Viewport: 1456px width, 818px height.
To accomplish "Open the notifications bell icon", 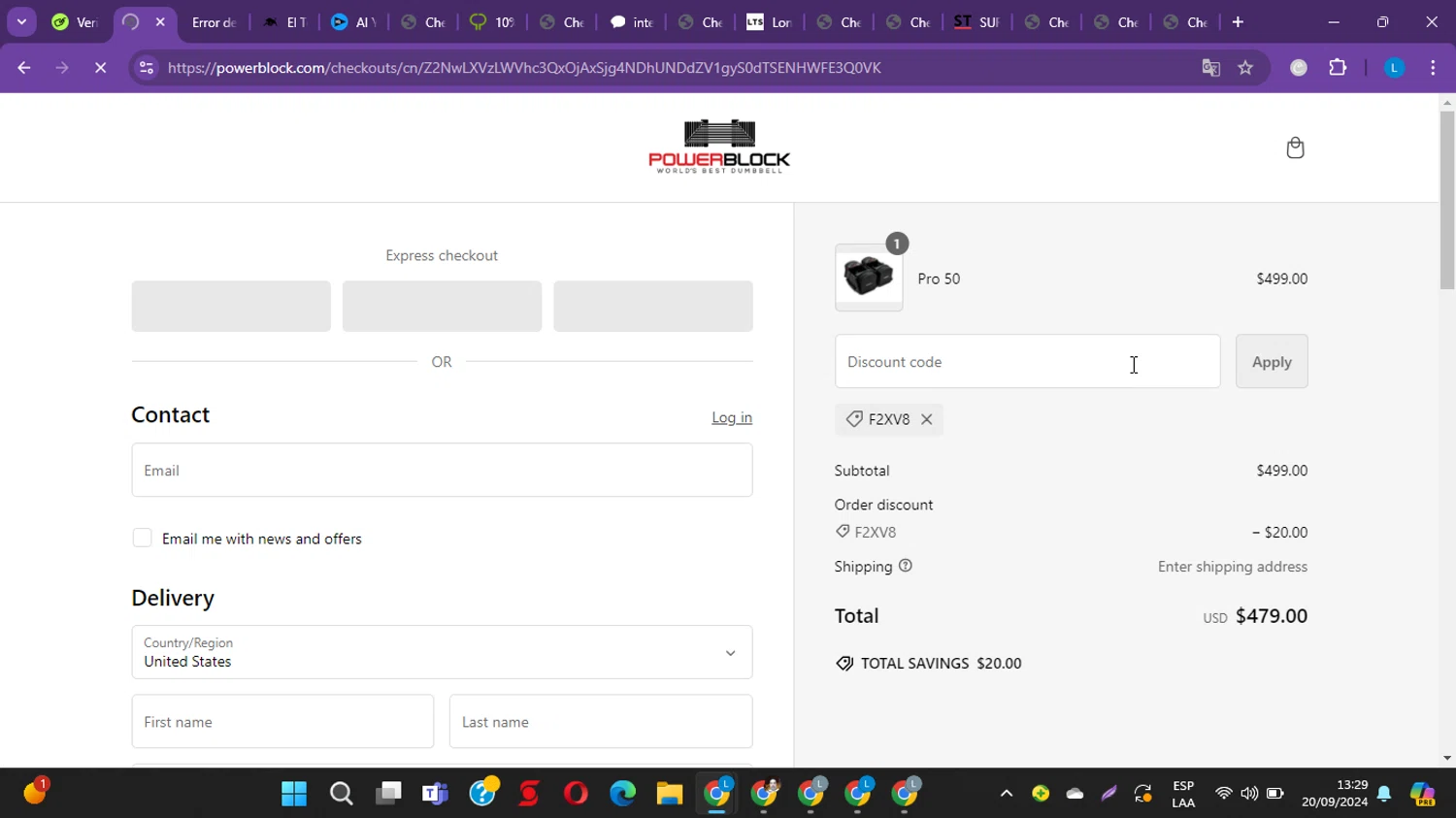I will pyautogui.click(x=1384, y=794).
